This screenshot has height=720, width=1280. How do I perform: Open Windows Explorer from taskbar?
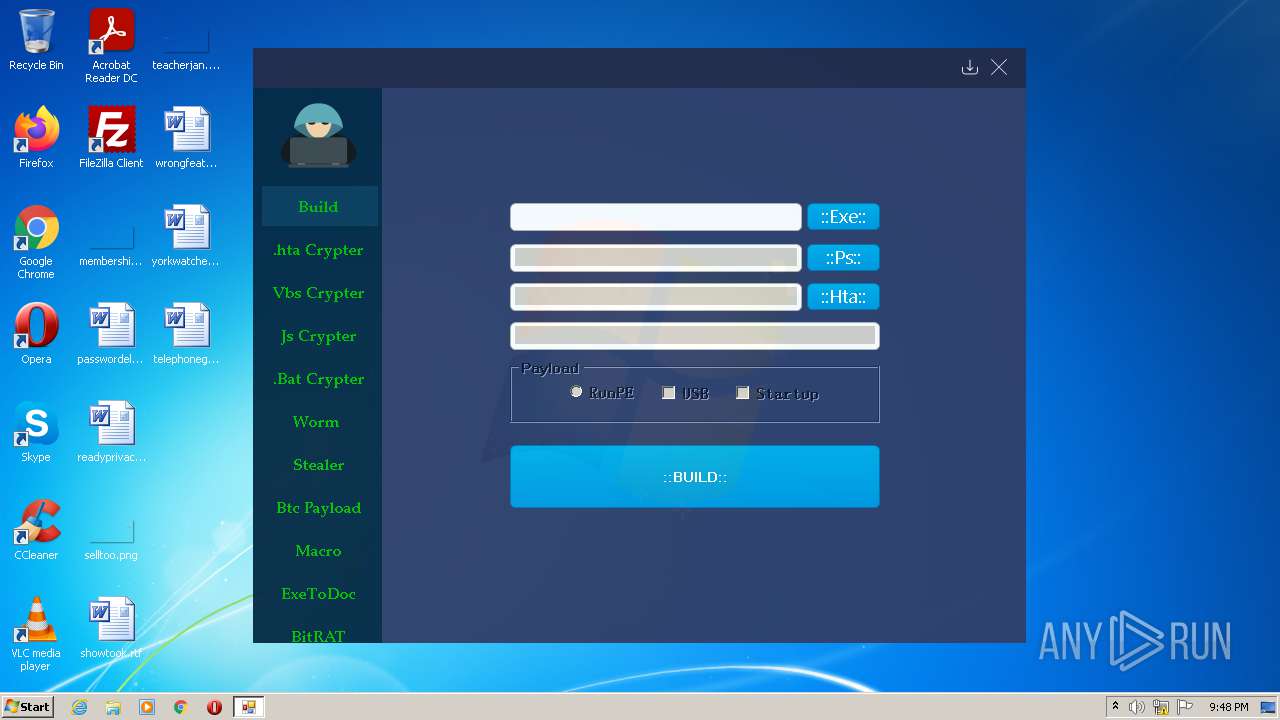[113, 707]
